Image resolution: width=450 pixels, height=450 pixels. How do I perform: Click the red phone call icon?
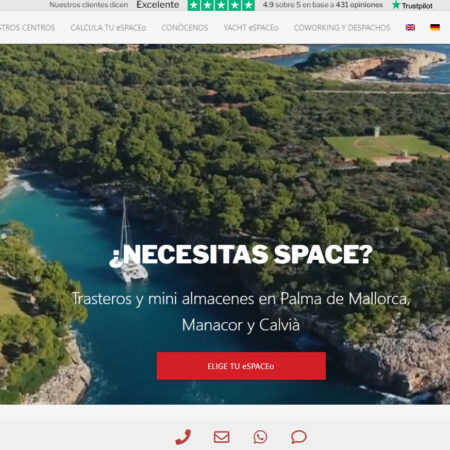click(183, 437)
